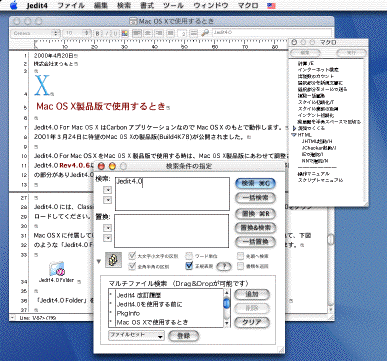Click the document proxy icon in title bar
The height and width of the screenshot is (361, 387).
point(133,21)
